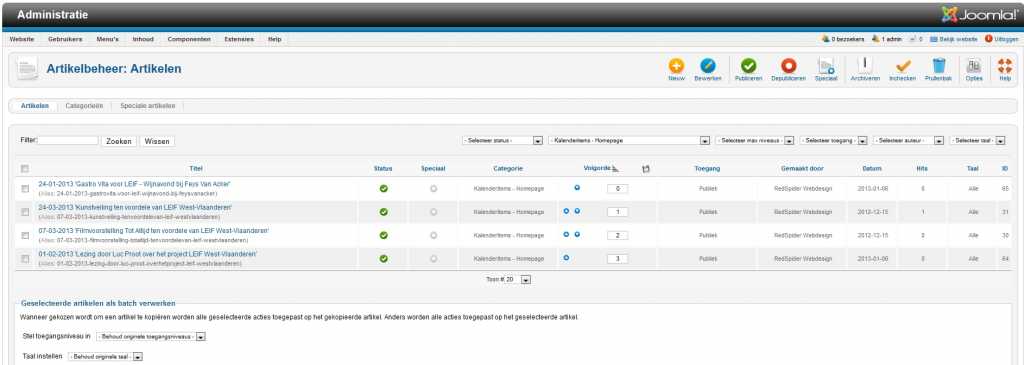Screen dimensions: 1024x365
Task: Open the 'Selecteer auteur' filter dropdown
Action: [x=908, y=141]
